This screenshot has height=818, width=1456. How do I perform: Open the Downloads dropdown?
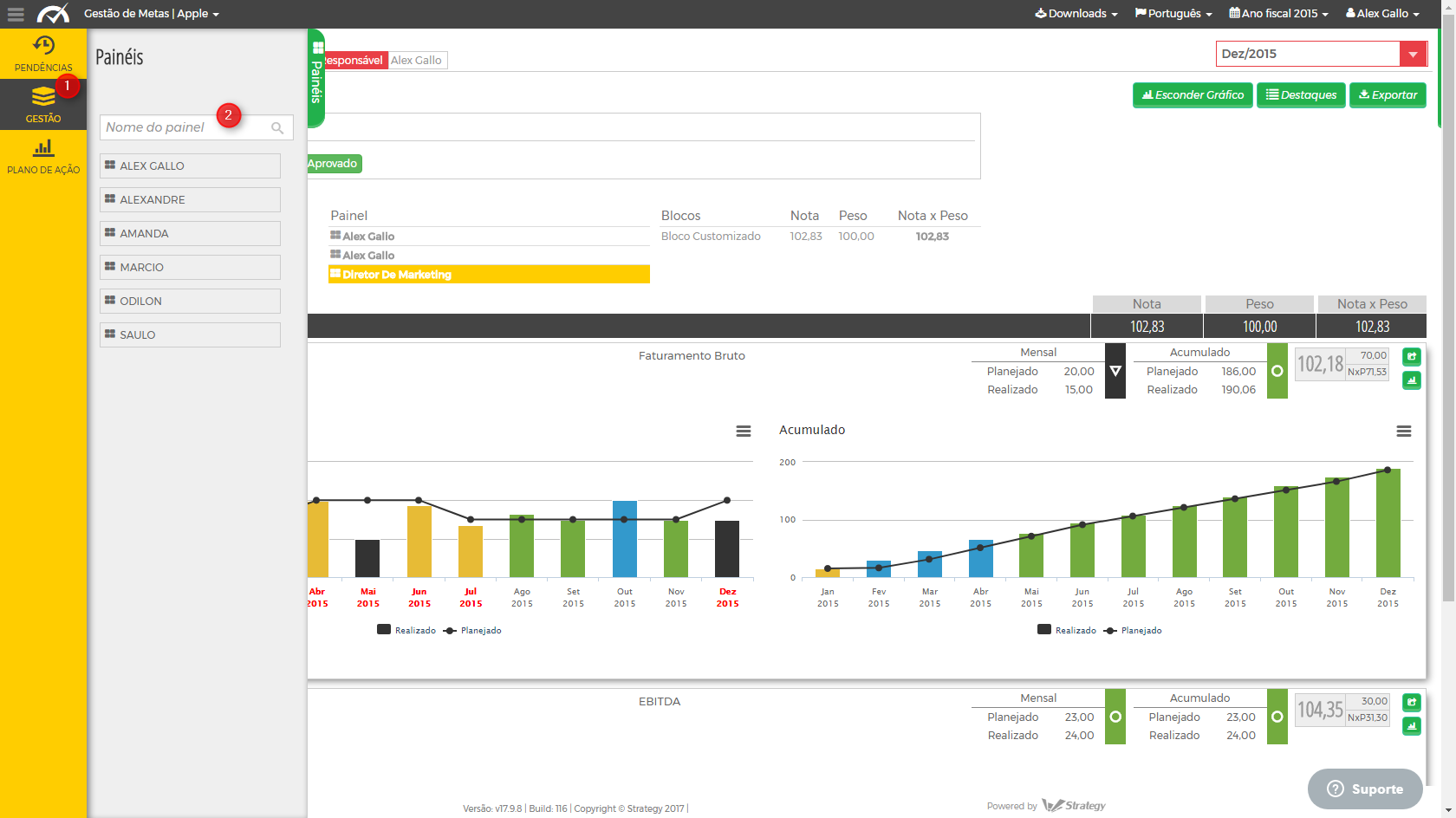(1076, 14)
